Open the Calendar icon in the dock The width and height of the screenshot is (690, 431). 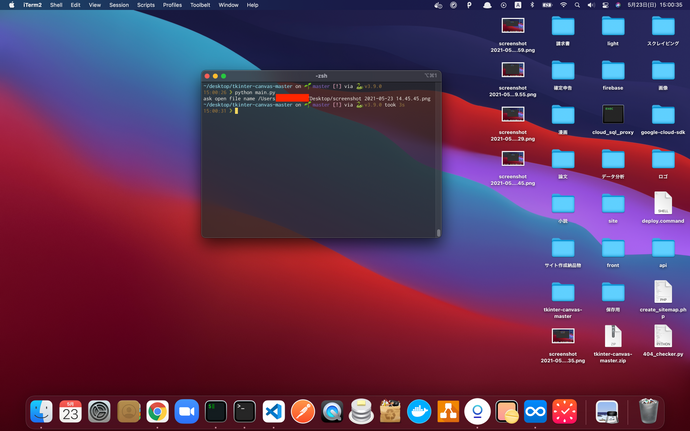click(x=70, y=411)
